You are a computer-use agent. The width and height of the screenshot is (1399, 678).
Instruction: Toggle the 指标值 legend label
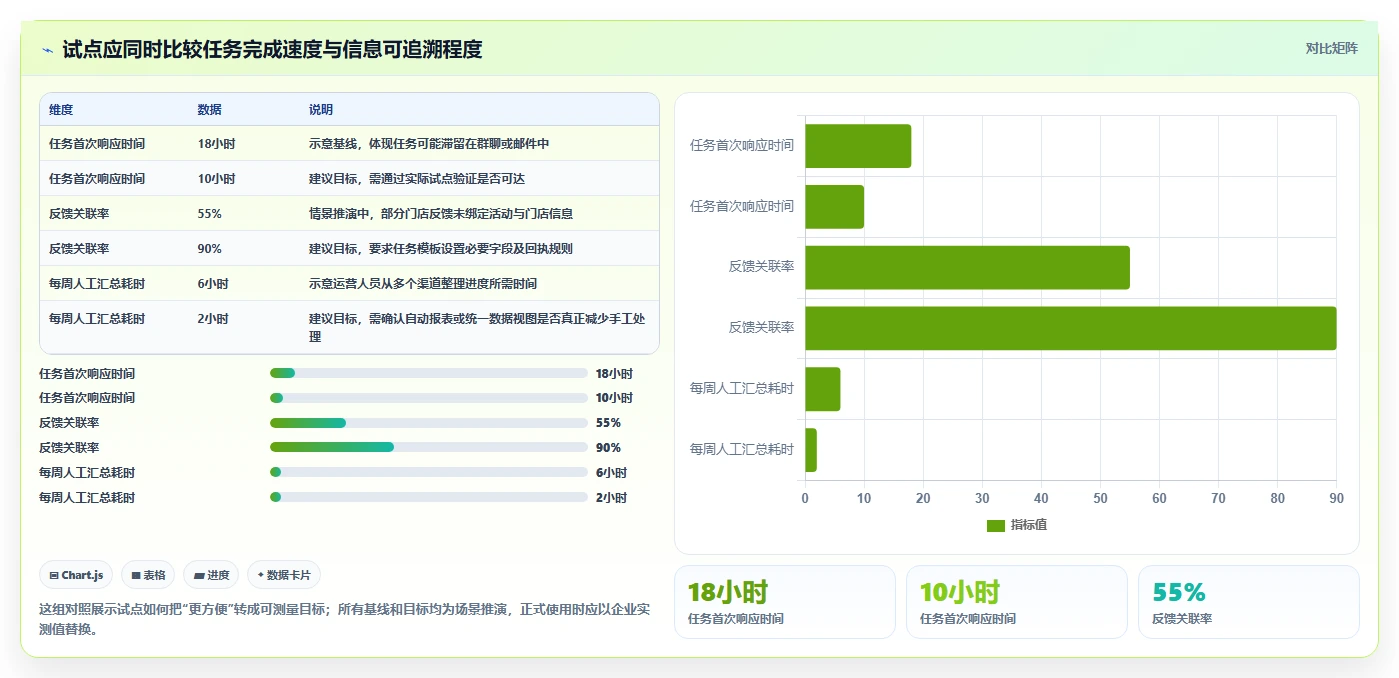(x=1029, y=525)
